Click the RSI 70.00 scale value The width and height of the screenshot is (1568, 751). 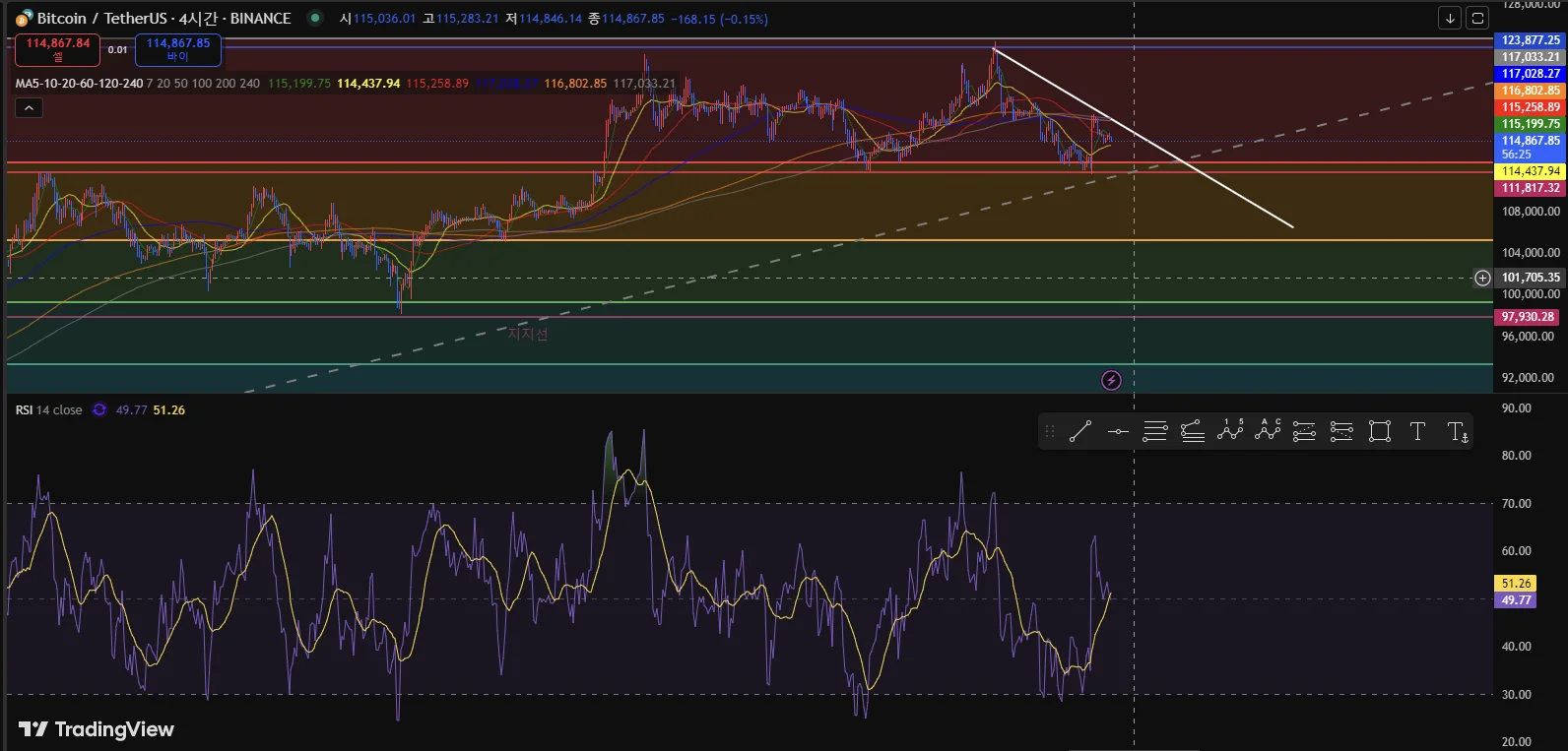click(x=1517, y=504)
